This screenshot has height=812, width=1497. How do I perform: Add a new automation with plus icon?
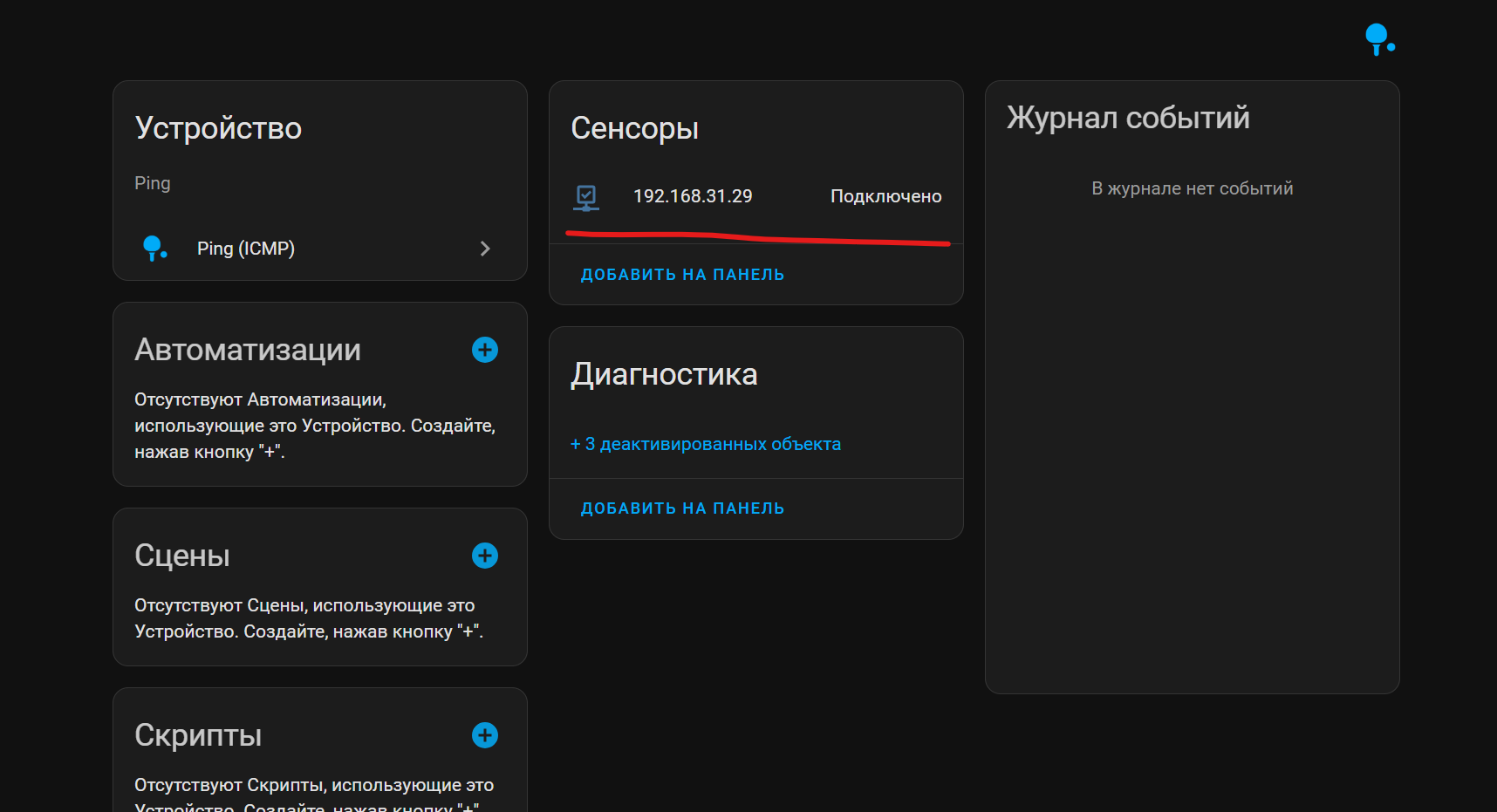[x=485, y=350]
